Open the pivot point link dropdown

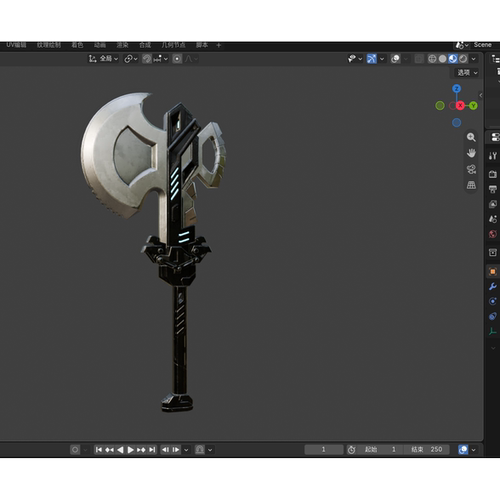click(x=131, y=59)
